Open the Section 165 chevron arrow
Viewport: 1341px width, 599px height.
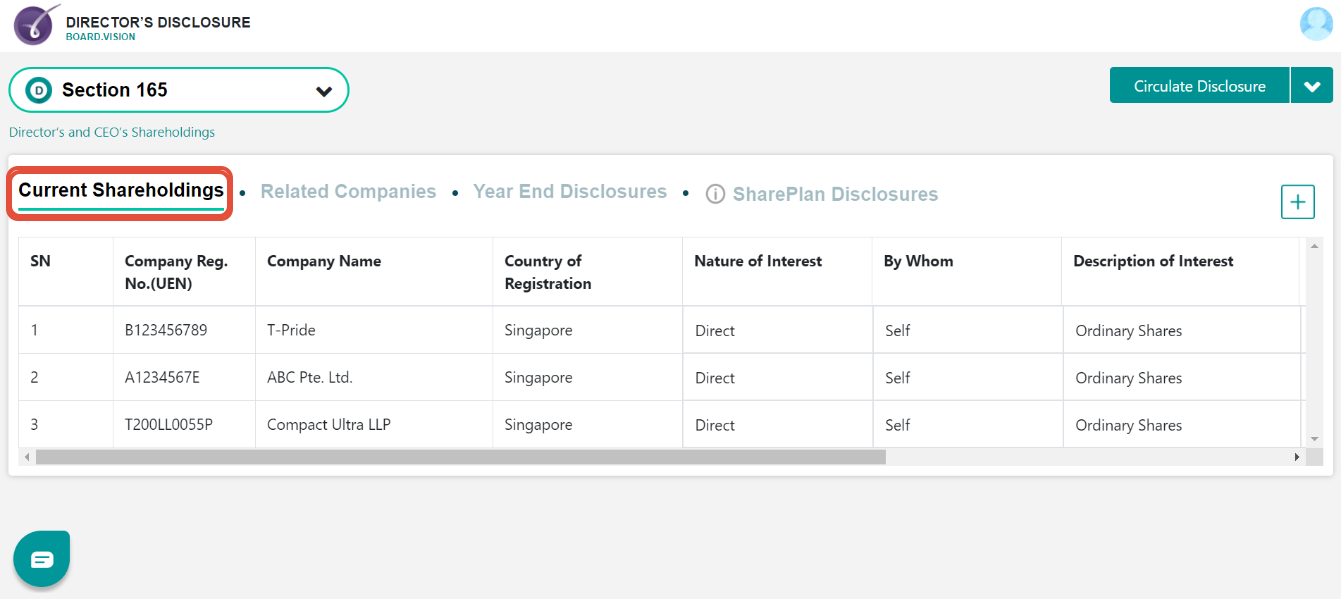tap(323, 89)
